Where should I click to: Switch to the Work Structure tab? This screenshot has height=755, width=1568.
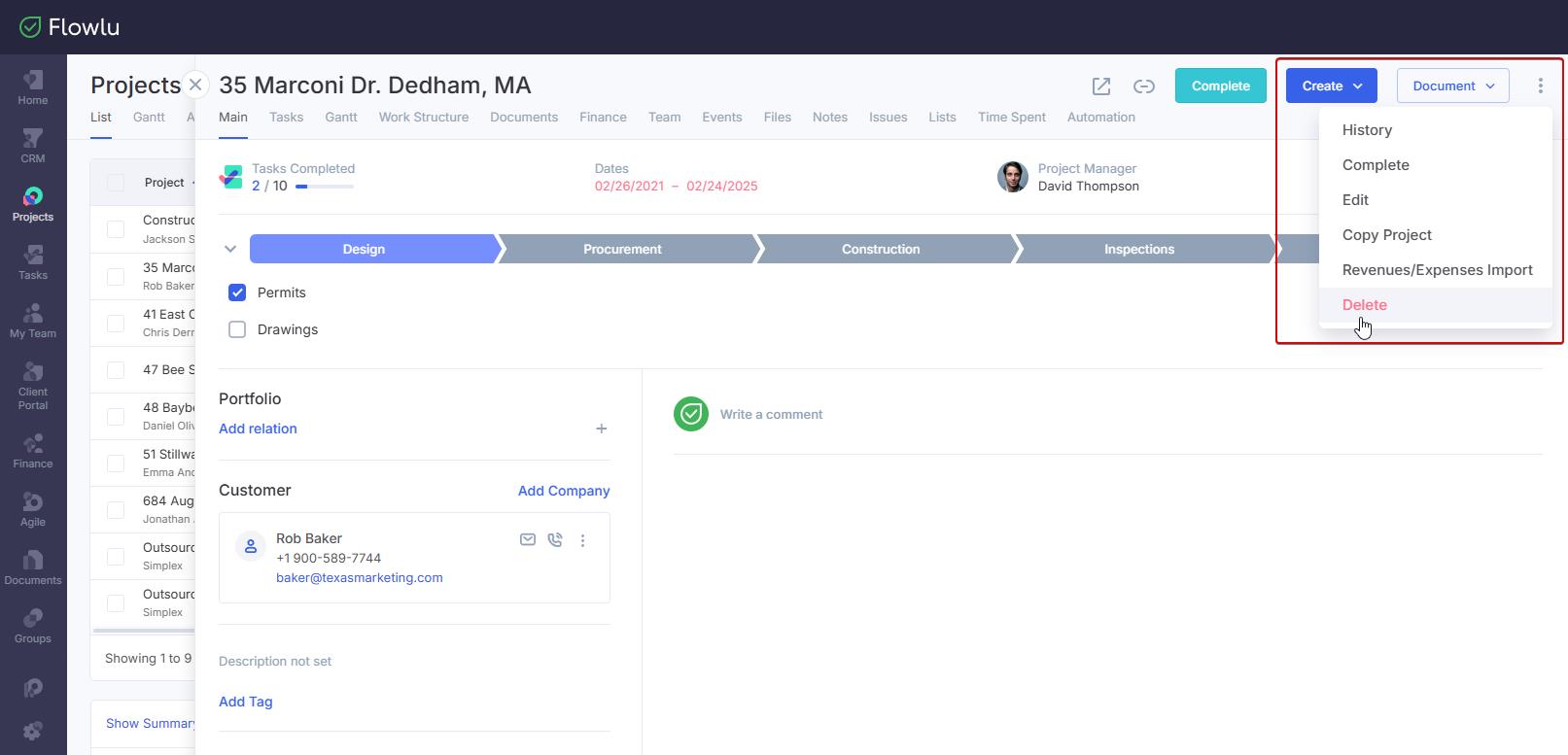click(x=423, y=118)
